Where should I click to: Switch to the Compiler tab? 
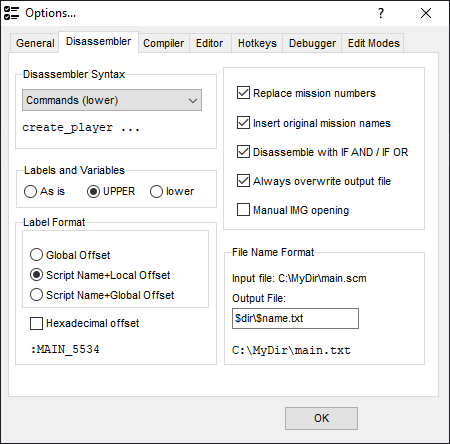pyautogui.click(x=163, y=43)
